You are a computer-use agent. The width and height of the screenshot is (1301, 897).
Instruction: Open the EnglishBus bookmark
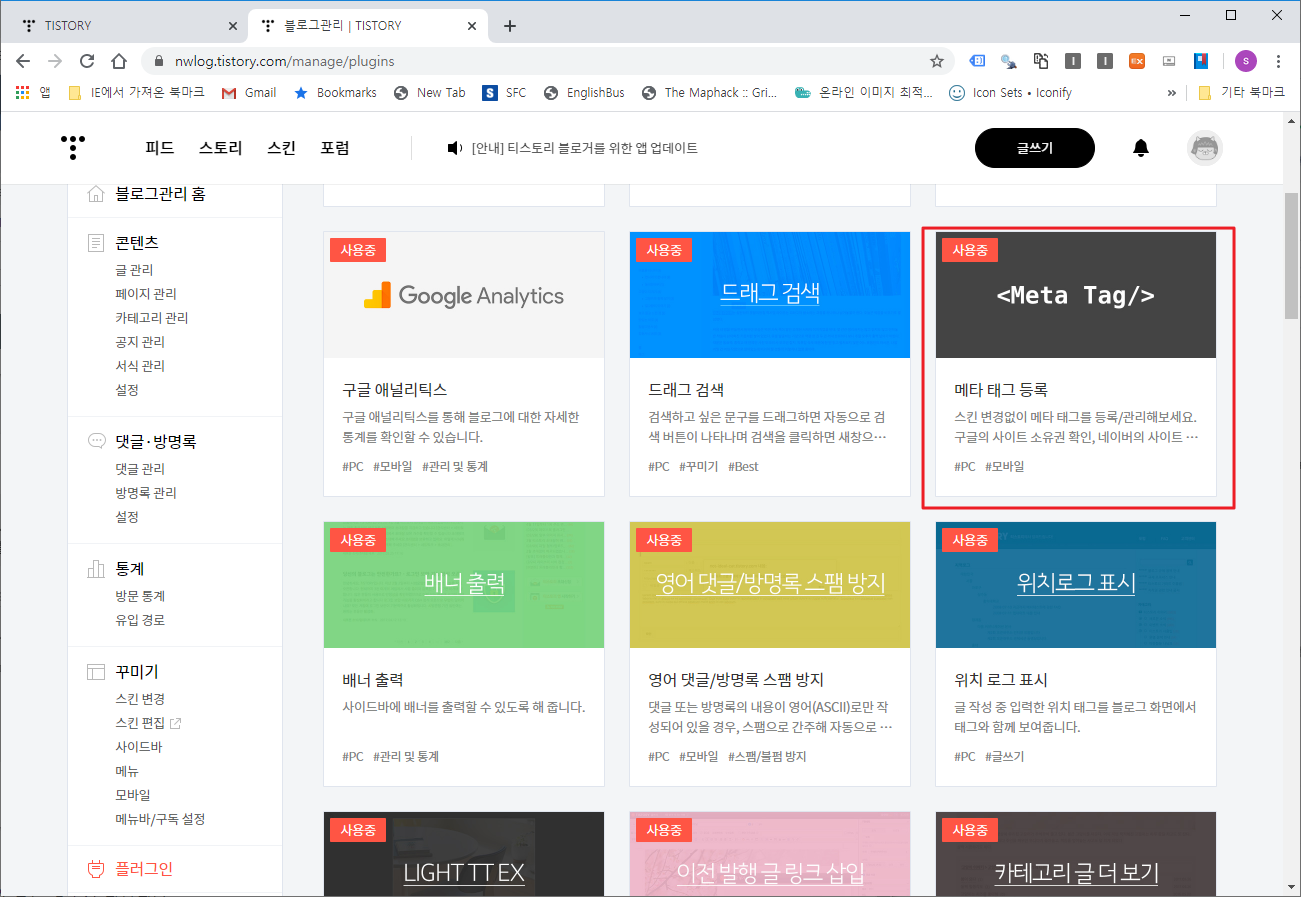[584, 92]
